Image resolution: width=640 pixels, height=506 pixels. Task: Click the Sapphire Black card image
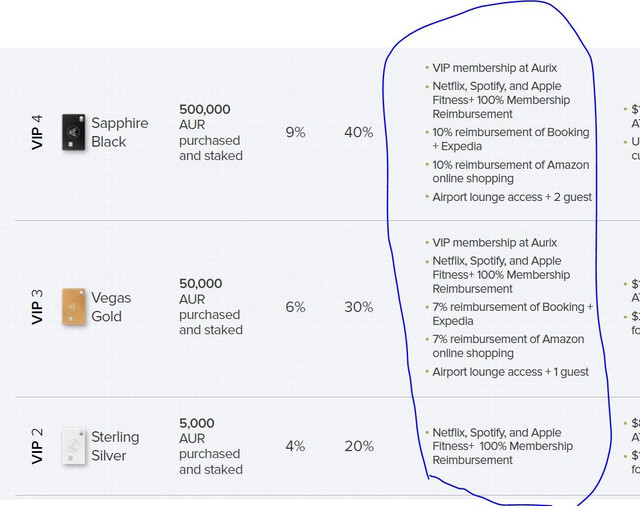(x=73, y=132)
